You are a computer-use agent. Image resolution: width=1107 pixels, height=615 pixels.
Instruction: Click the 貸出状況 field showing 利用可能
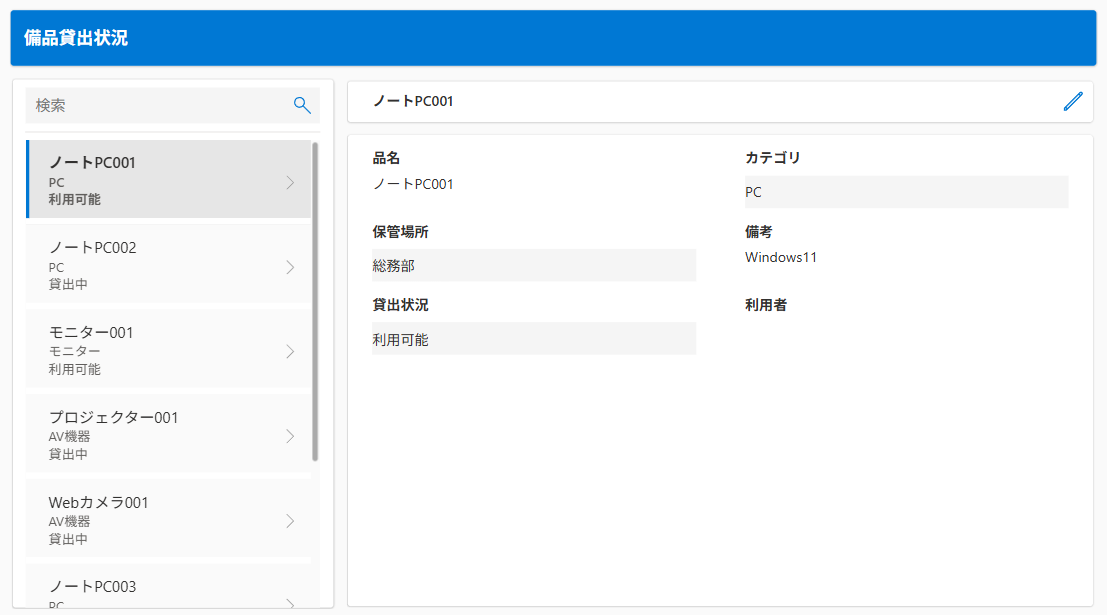pyautogui.click(x=534, y=339)
